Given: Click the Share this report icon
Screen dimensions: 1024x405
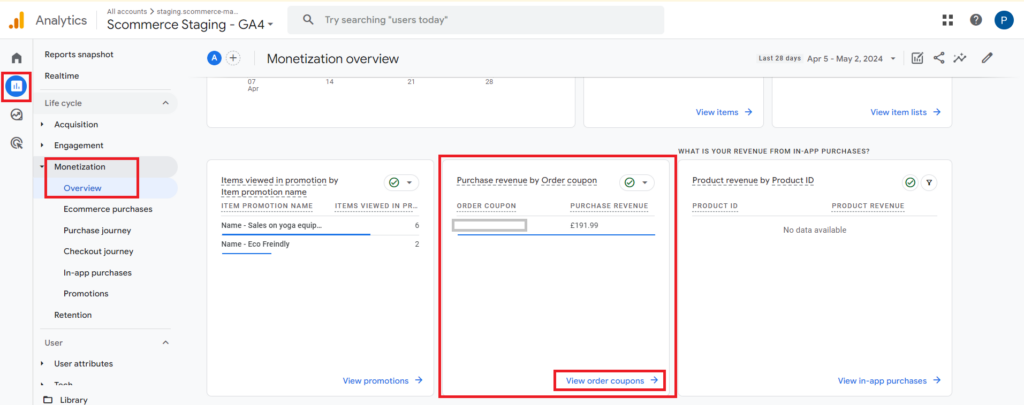Looking at the screenshot, I should [x=938, y=58].
